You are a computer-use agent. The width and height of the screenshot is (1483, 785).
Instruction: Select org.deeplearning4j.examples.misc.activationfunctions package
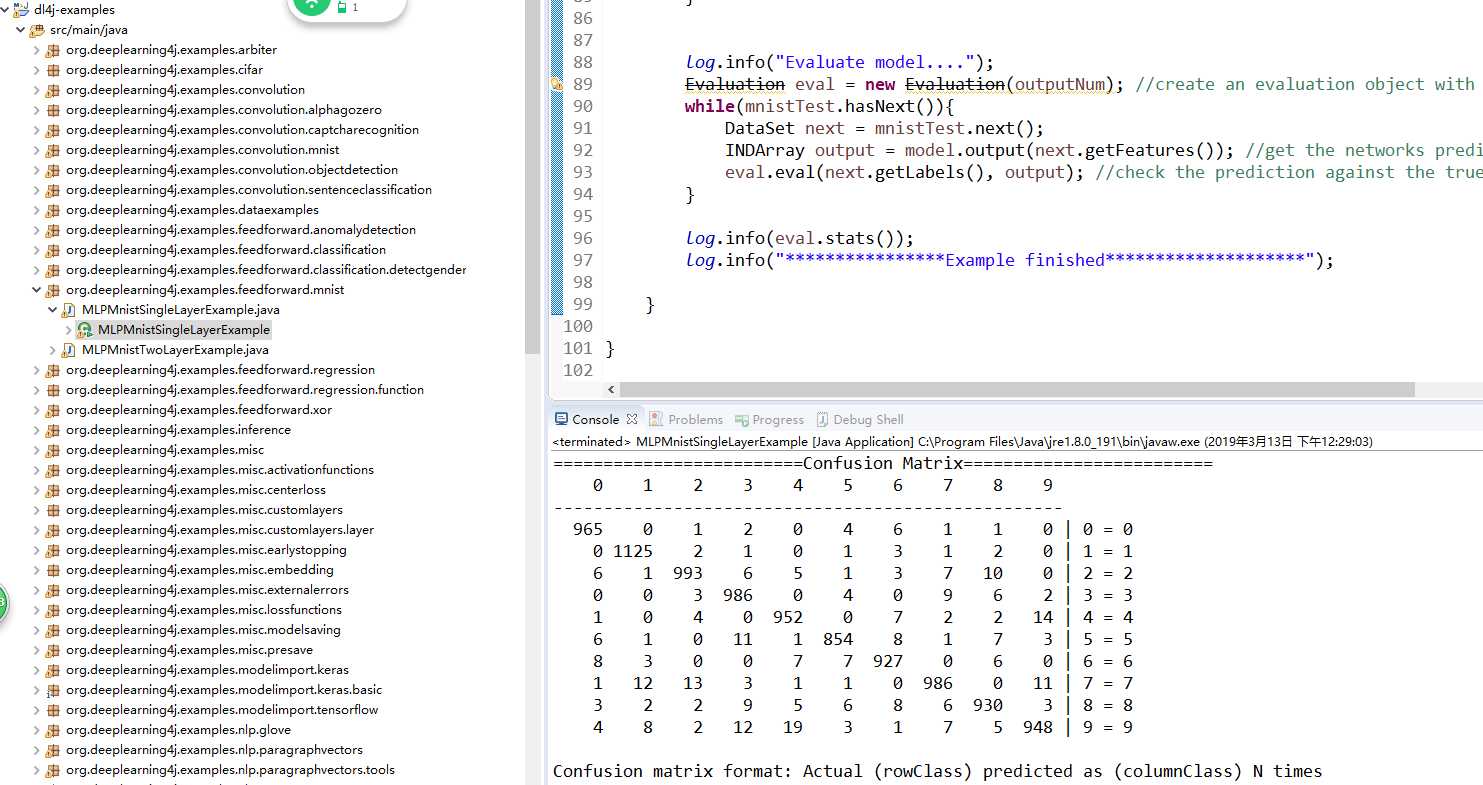point(220,470)
